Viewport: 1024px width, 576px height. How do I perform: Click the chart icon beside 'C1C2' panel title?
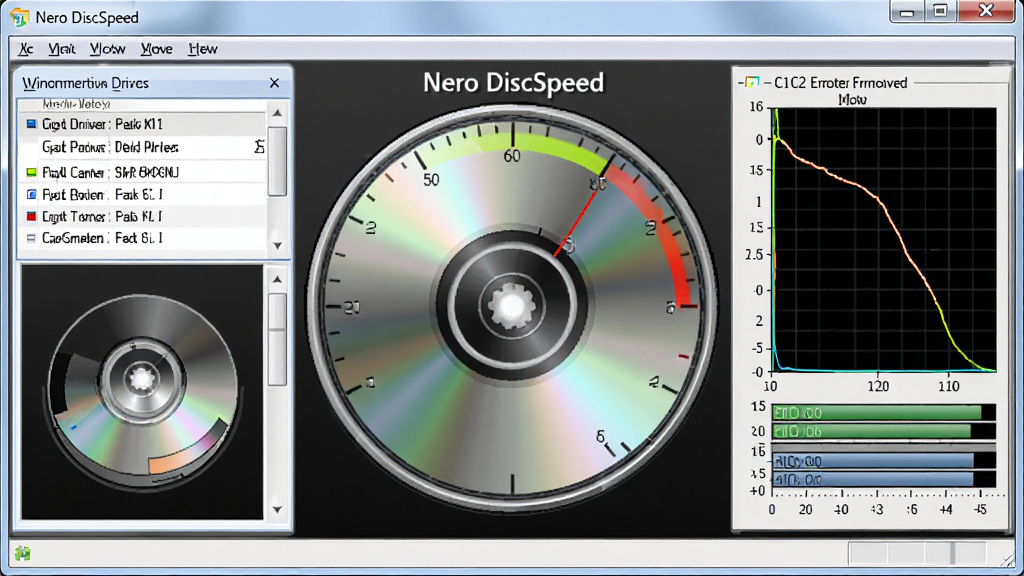752,82
